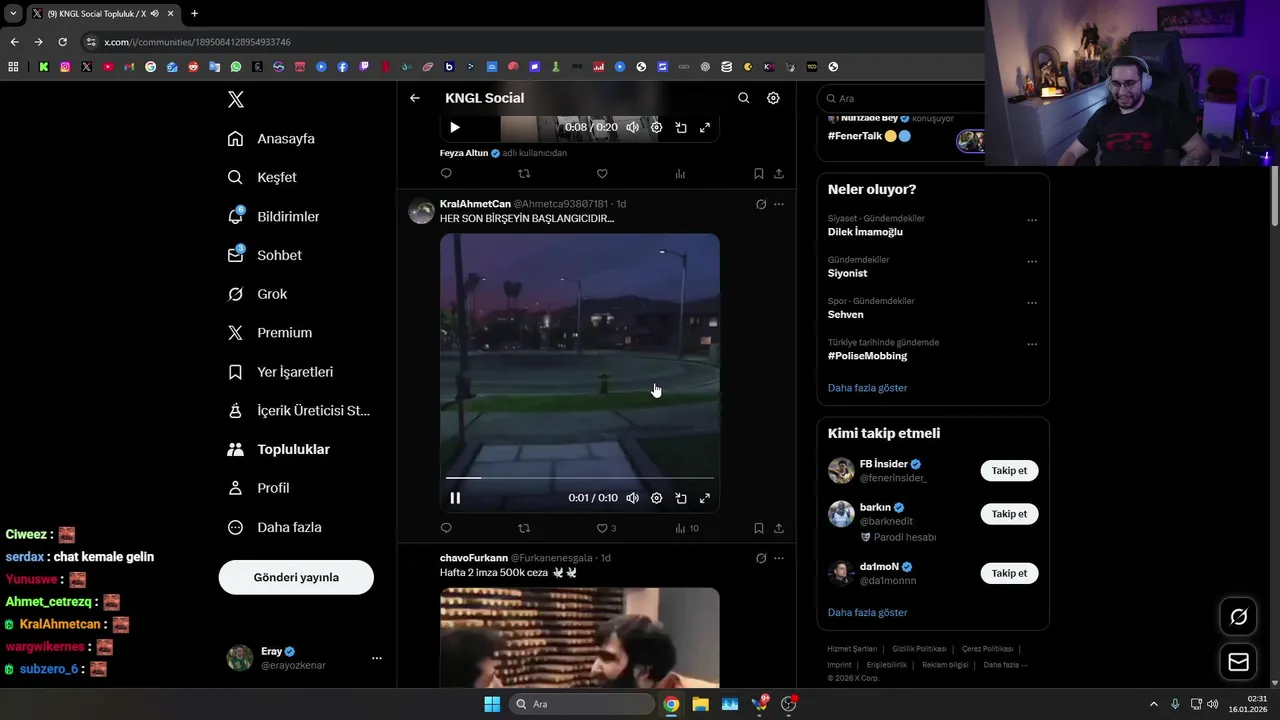1280x720 pixels.
Task: Open the floating Grok button
Action: point(1238,617)
